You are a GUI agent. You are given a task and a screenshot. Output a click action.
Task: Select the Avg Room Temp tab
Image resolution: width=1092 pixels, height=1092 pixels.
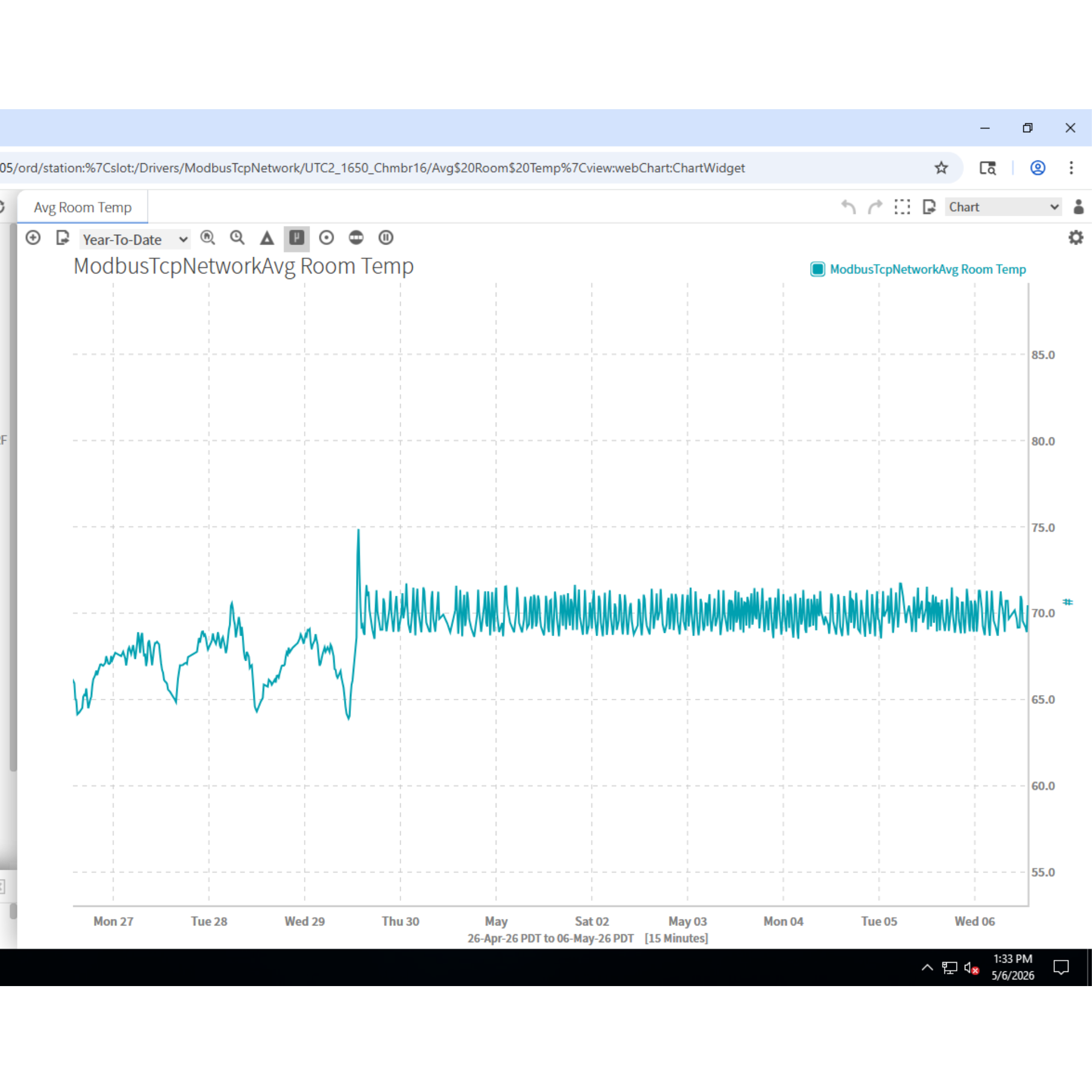82,207
